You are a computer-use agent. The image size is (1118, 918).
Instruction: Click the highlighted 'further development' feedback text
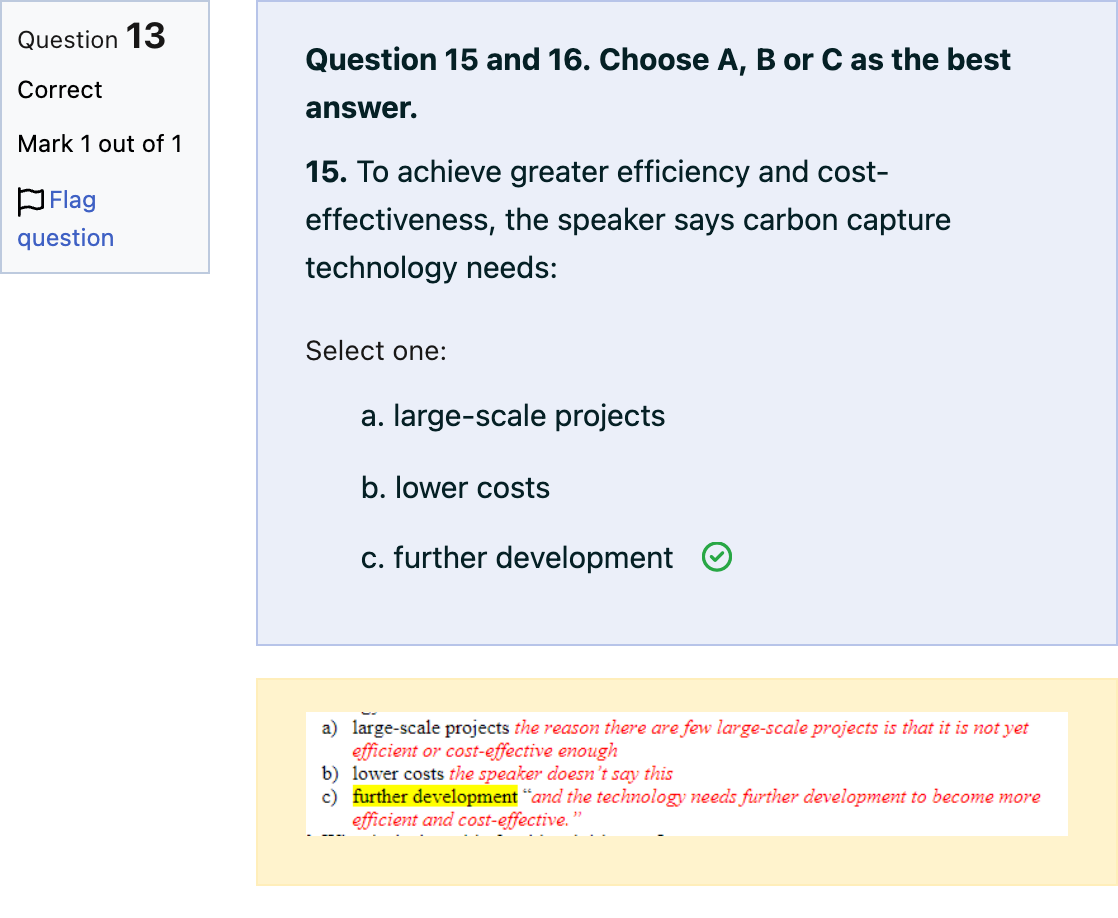[435, 797]
